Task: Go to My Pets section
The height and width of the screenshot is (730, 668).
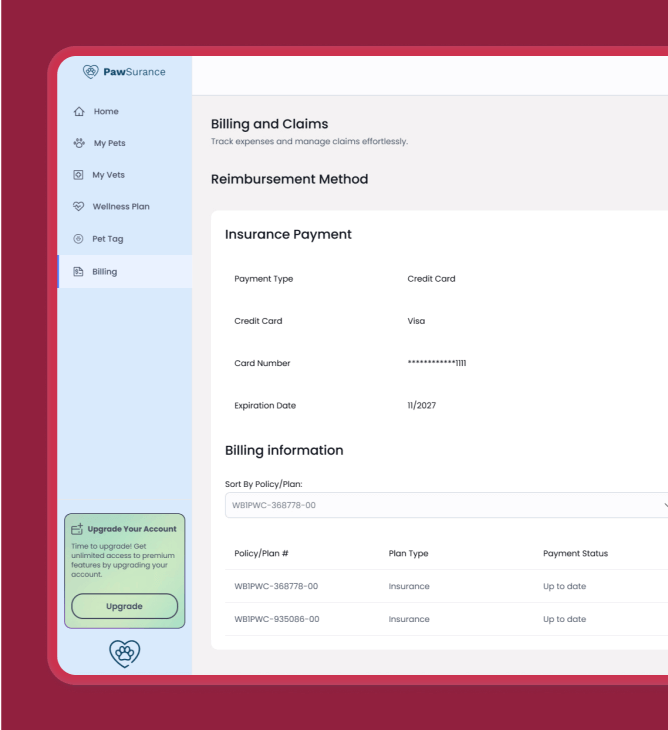Action: click(x=125, y=143)
